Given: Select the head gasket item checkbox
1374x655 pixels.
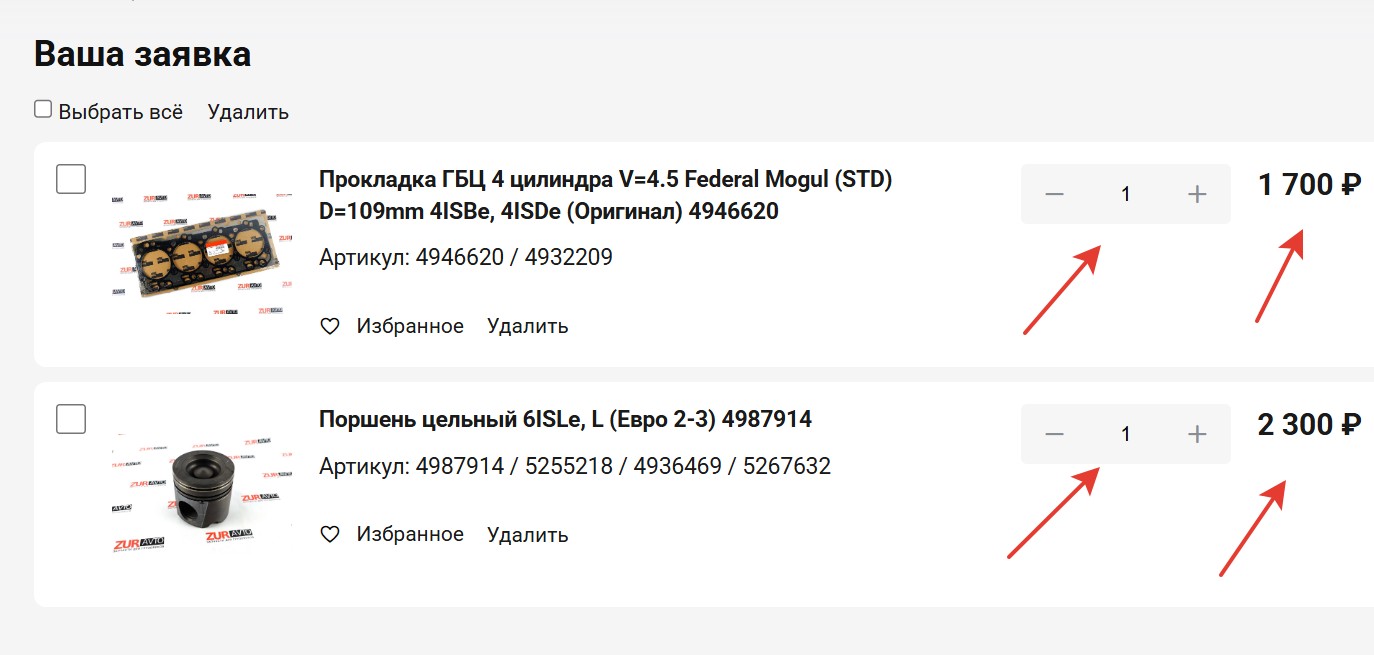Looking at the screenshot, I should click(x=71, y=179).
